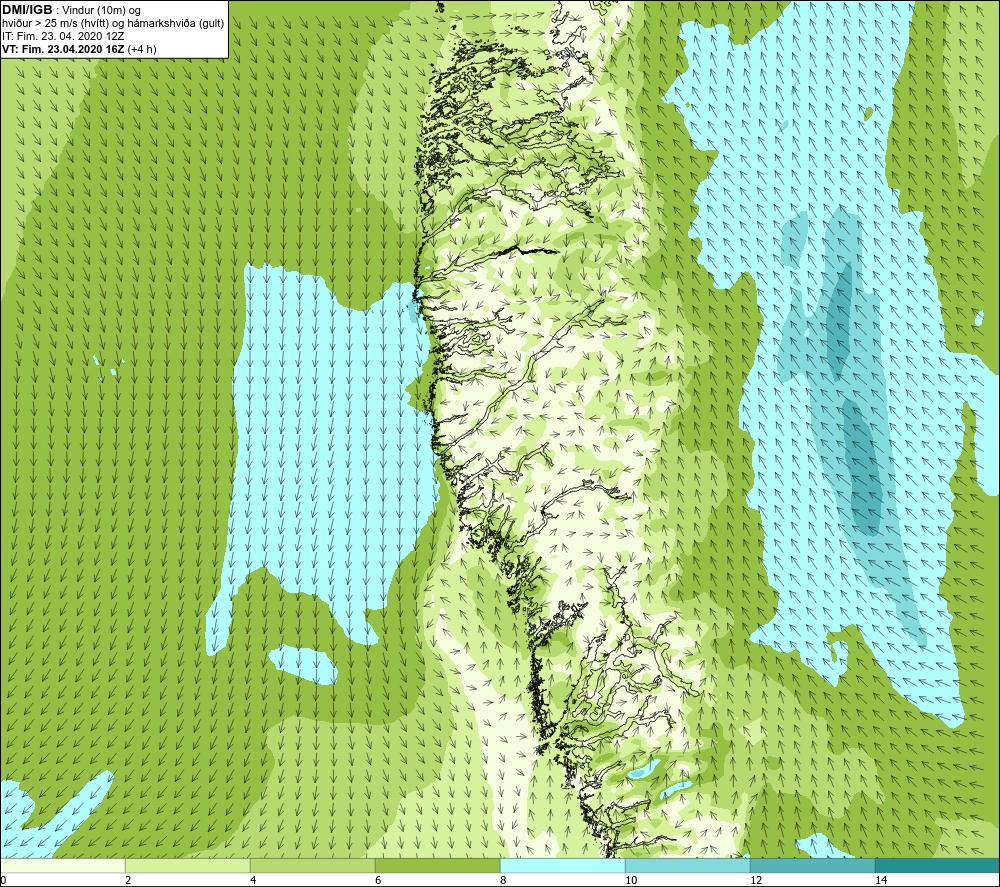Screen dimensions: 1000x887
Task: Click the '2' label on the color scale
Action: click(128, 881)
